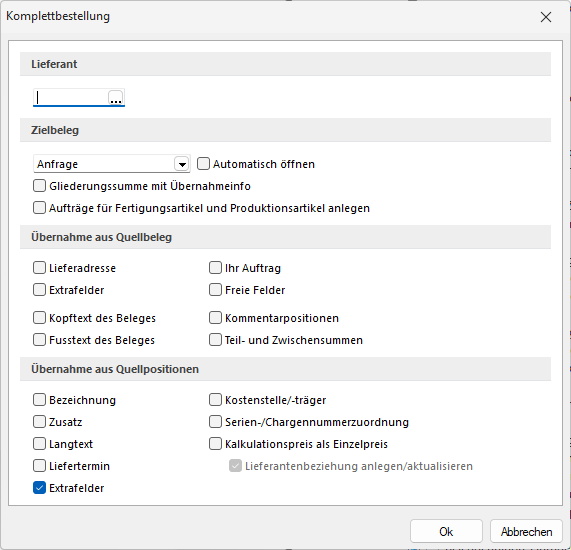The image size is (571, 550).
Task: Close the Komplettbestellung dialog
Action: [546, 17]
